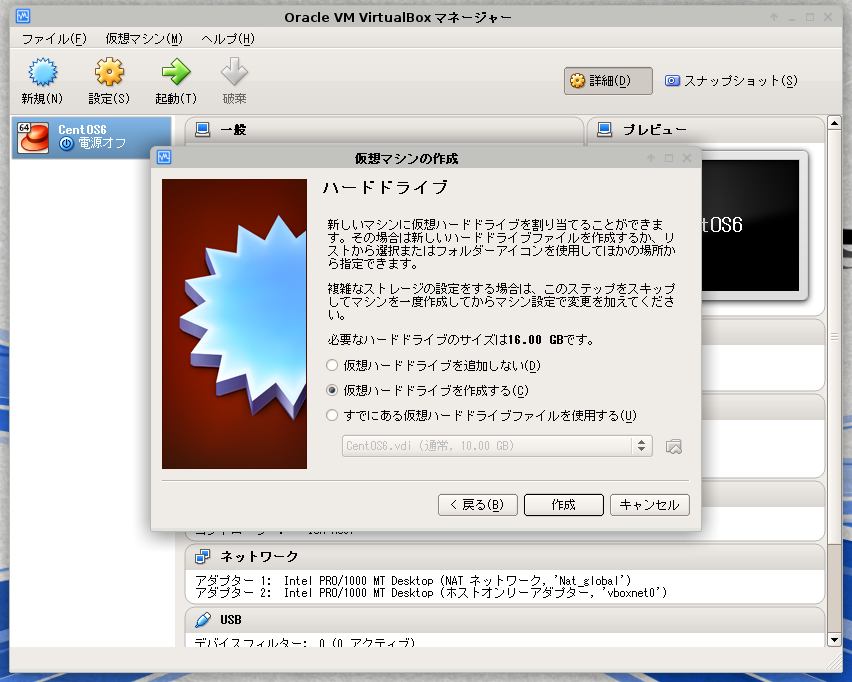
Task: Open Settings (設定) gear toolbar icon
Action: point(109,72)
